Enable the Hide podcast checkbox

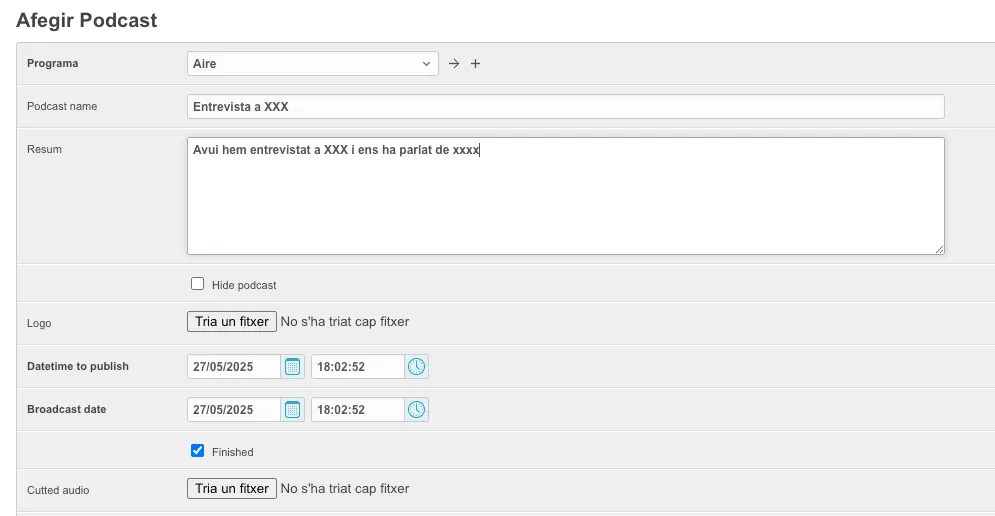coord(198,284)
